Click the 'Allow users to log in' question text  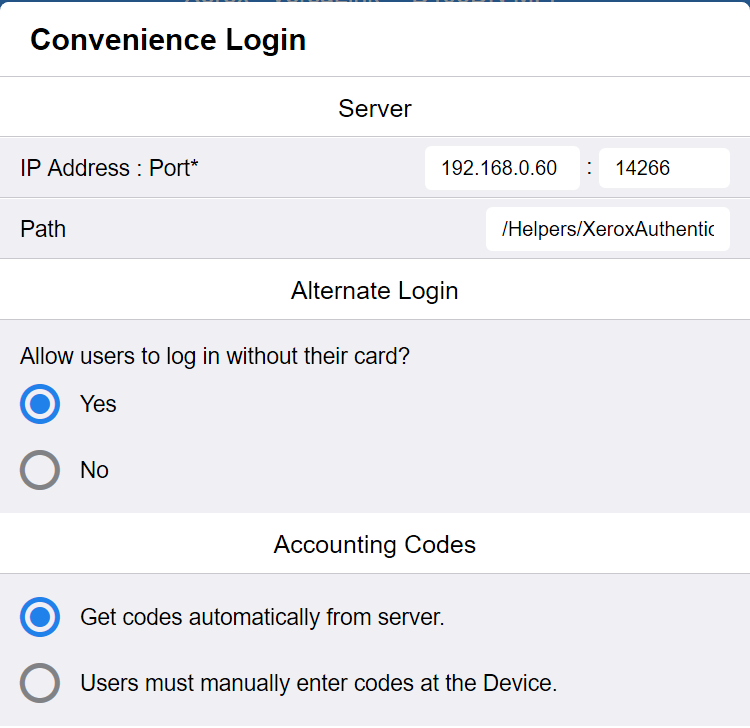click(x=215, y=356)
